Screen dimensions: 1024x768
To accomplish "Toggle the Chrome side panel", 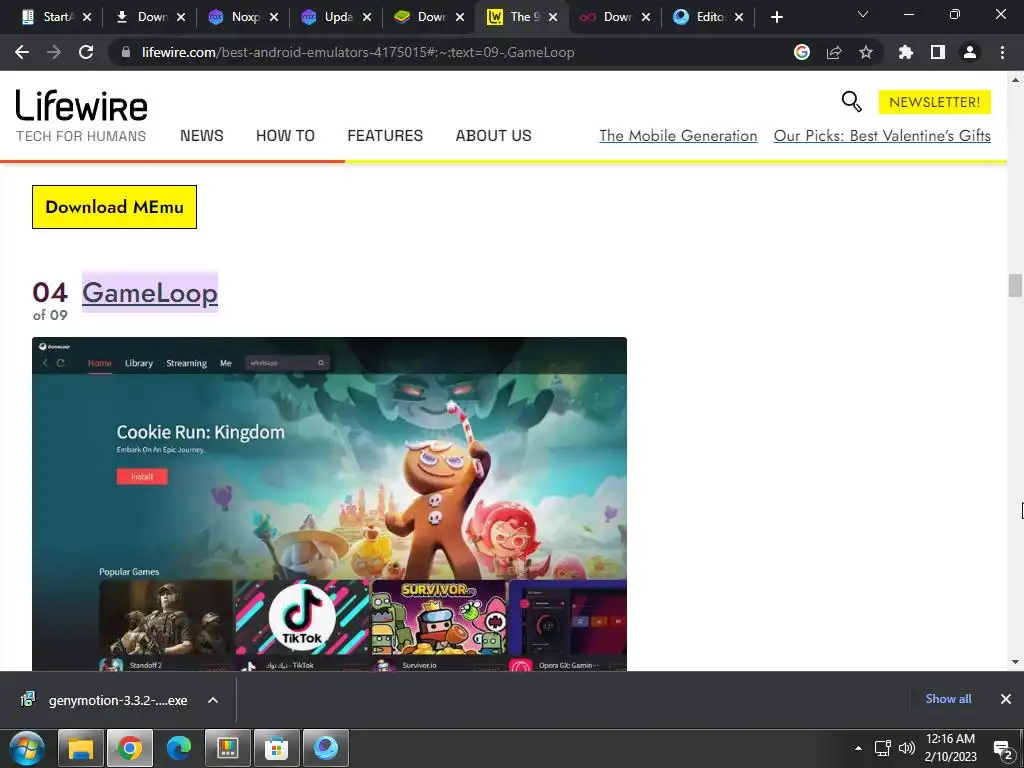I will tap(938, 52).
